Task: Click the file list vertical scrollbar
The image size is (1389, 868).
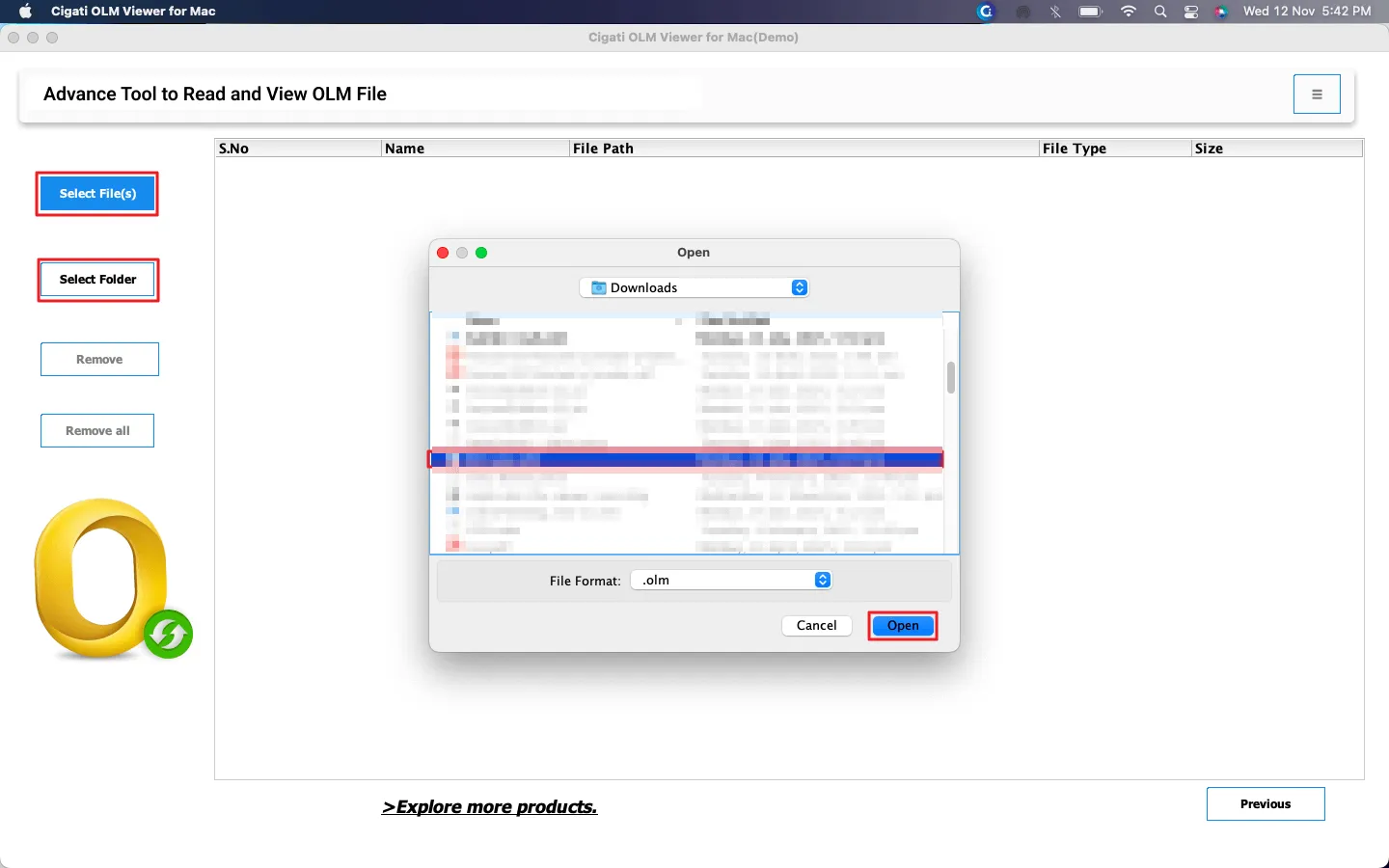Action: coord(950,378)
